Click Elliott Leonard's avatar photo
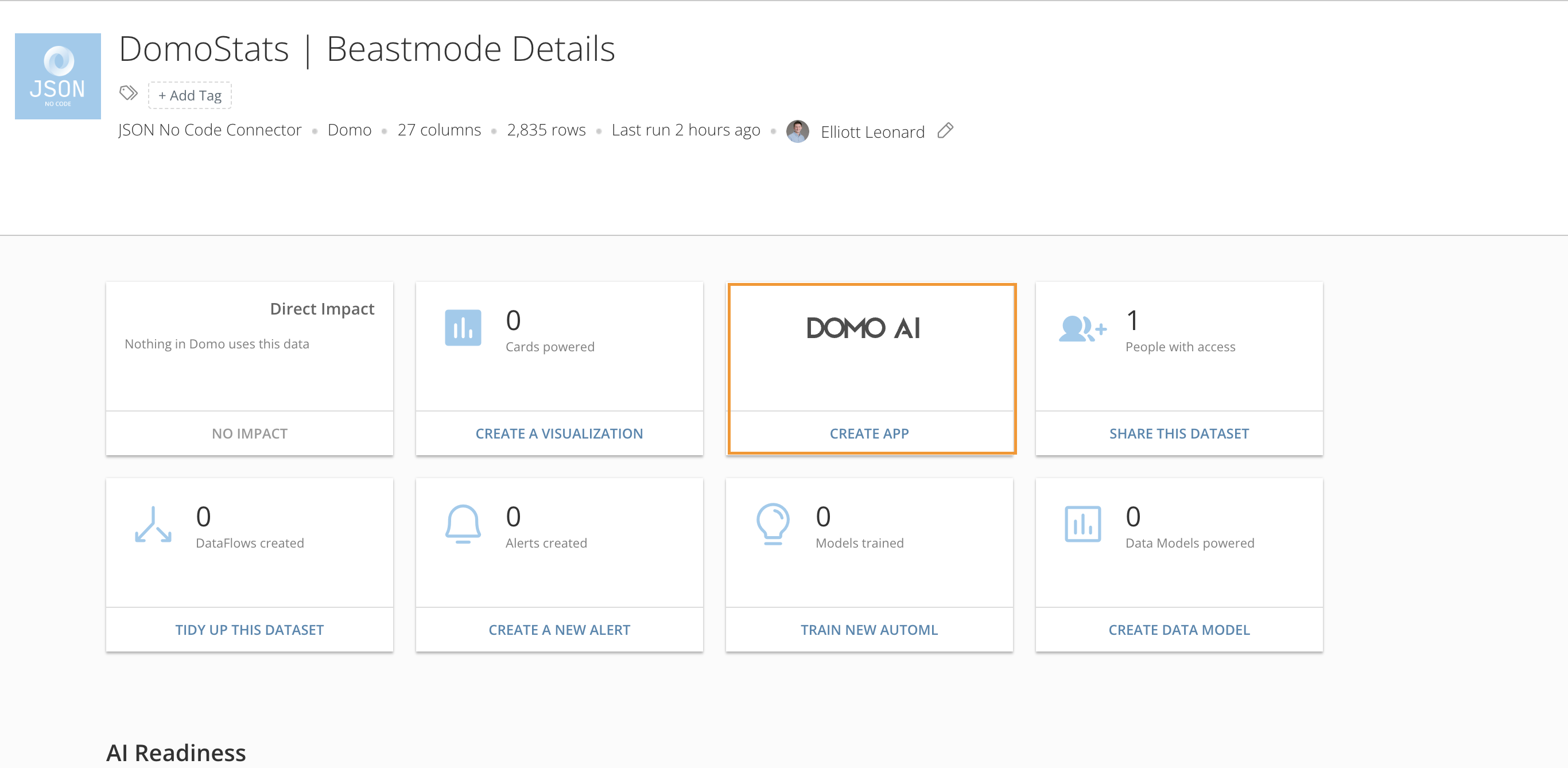The width and height of the screenshot is (1568, 768). [x=797, y=131]
